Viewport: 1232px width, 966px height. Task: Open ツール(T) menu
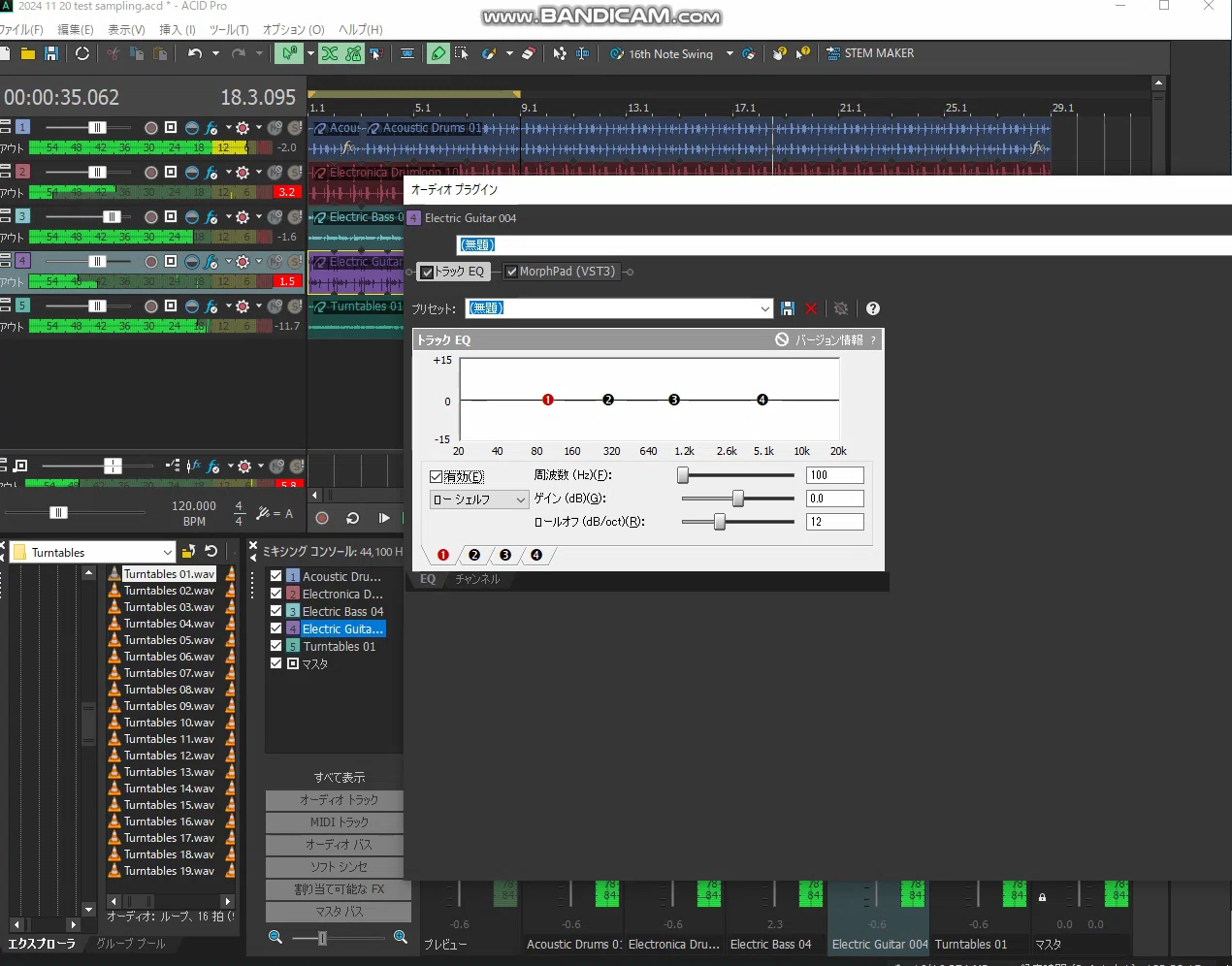(229, 29)
